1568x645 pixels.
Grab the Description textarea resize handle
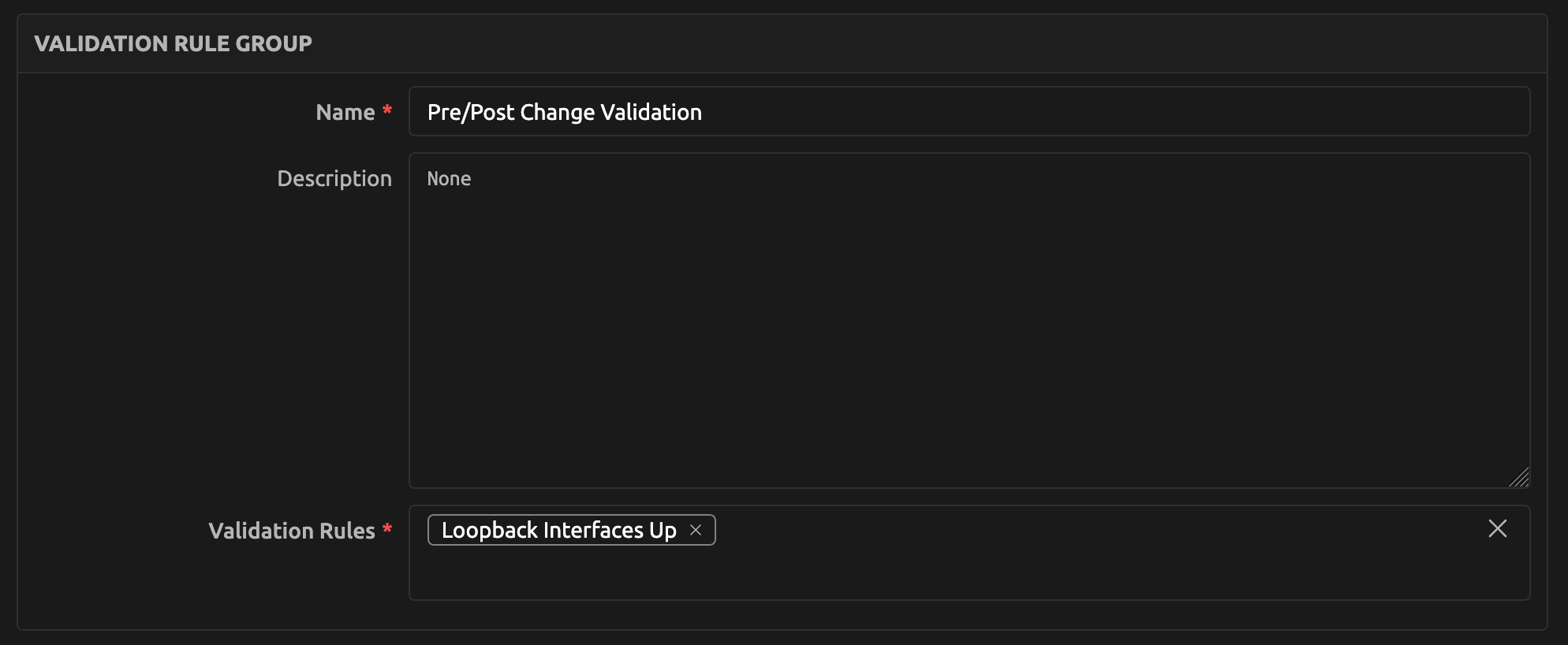[x=1519, y=477]
